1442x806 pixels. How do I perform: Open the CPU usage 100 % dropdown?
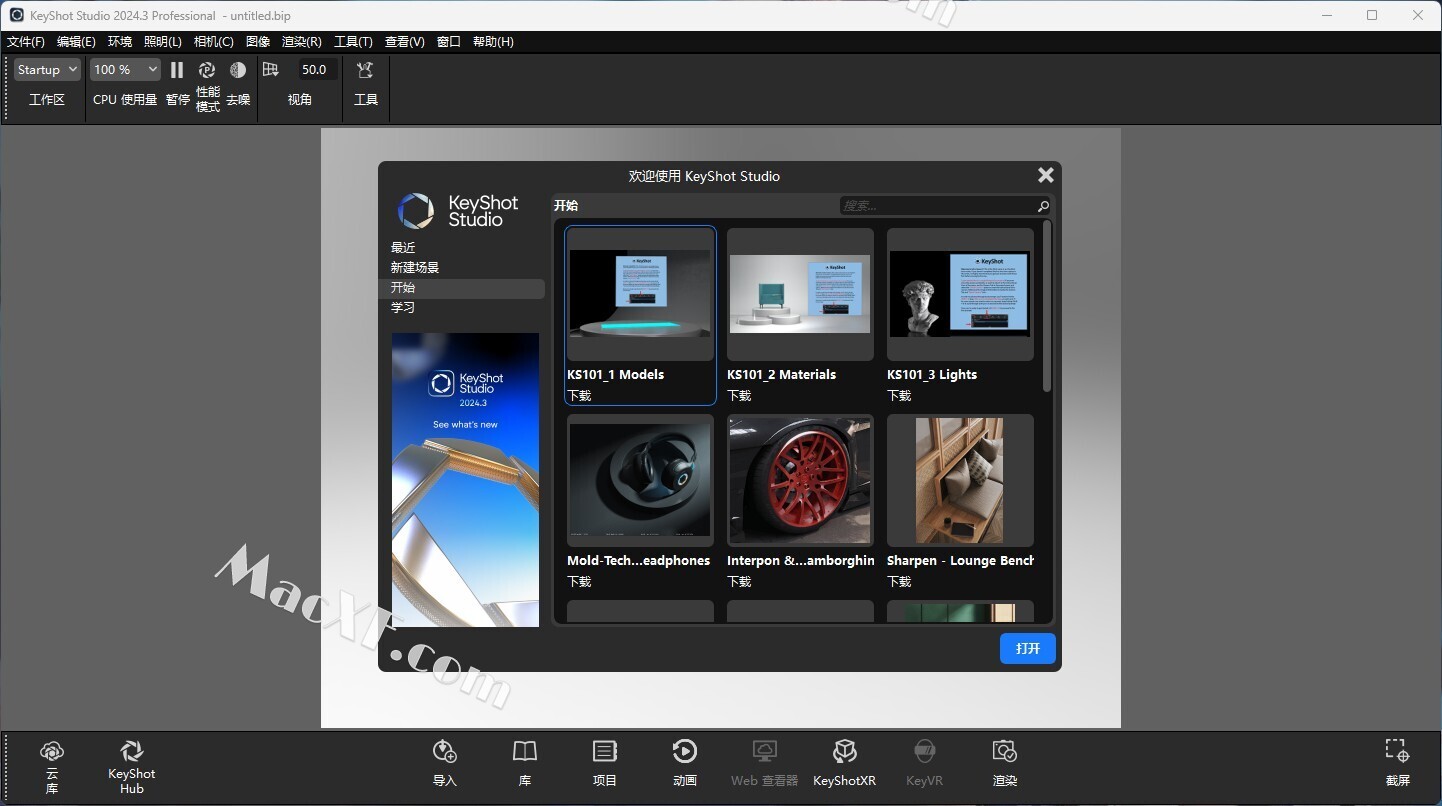[x=125, y=70]
